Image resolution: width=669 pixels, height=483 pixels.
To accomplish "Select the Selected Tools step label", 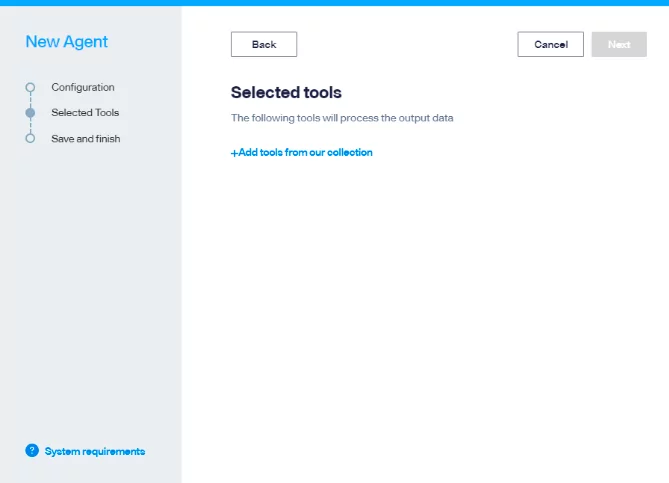I will pyautogui.click(x=85, y=113).
